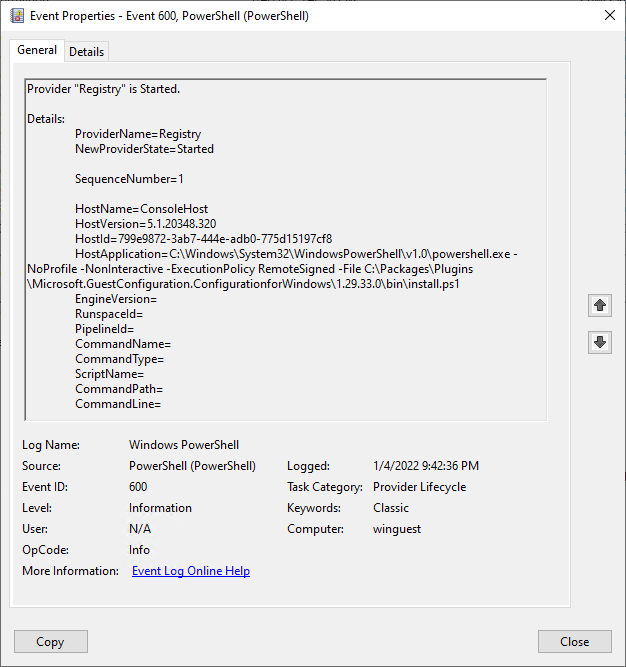The image size is (626, 667).
Task: Click the 'CommandName=' line
Action: (x=123, y=344)
